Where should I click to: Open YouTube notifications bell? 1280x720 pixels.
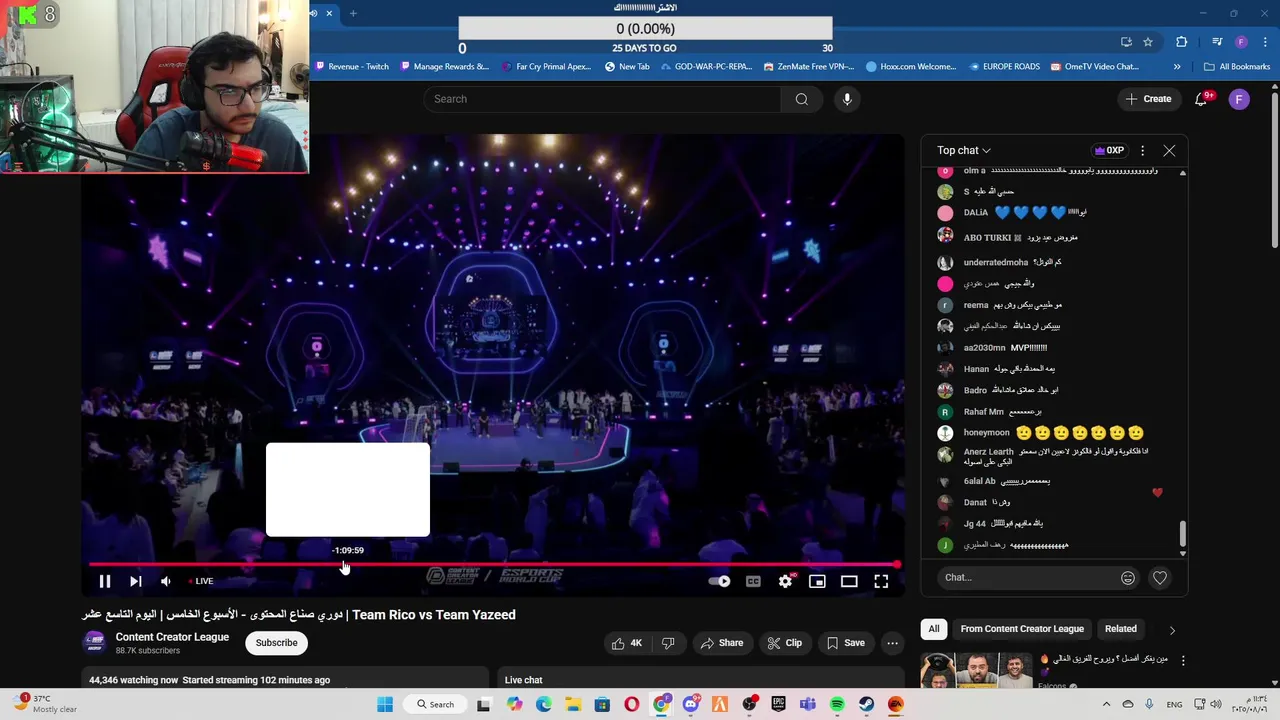tap(1203, 99)
